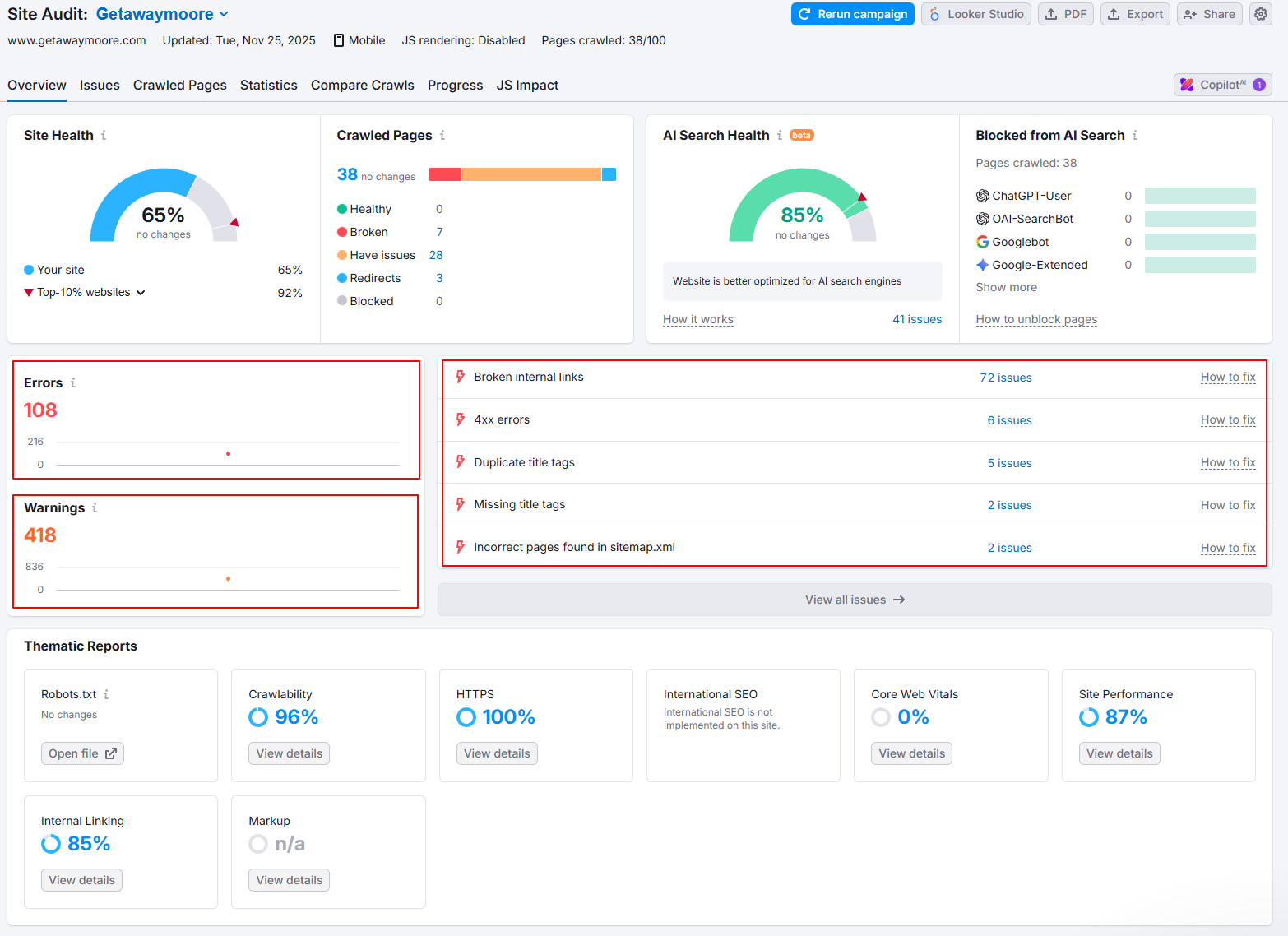
Task: Click the Site Health info icon
Action: point(104,135)
